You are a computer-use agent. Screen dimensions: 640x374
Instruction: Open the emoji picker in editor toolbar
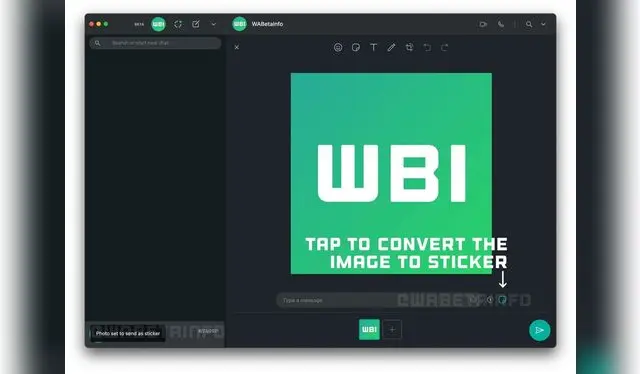click(x=338, y=47)
